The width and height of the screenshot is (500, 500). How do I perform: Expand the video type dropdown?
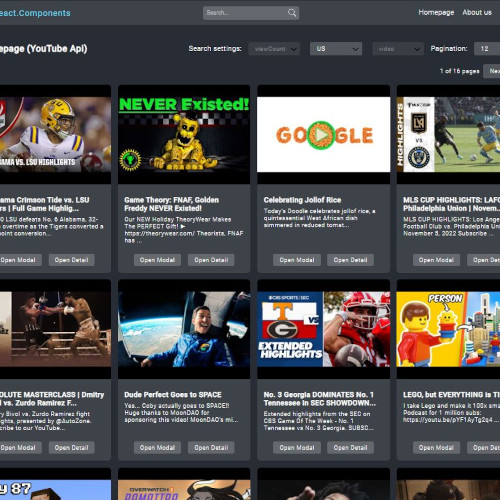click(x=398, y=49)
